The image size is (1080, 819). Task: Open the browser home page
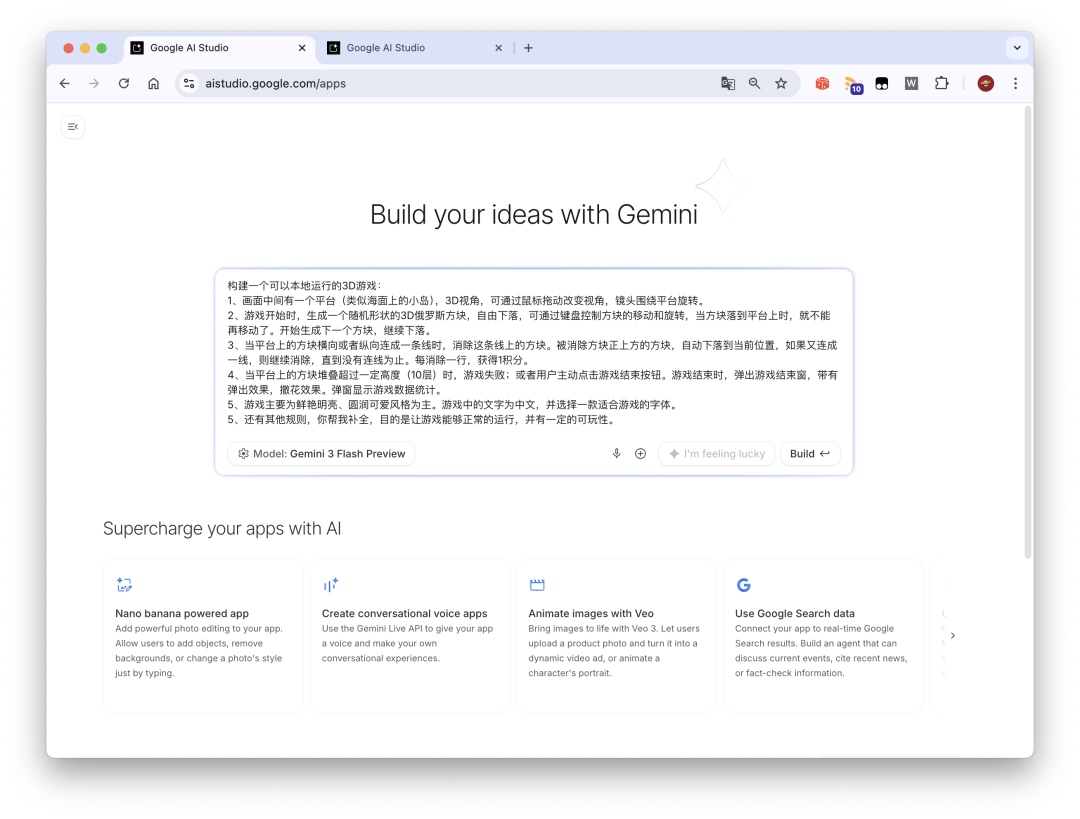(154, 83)
